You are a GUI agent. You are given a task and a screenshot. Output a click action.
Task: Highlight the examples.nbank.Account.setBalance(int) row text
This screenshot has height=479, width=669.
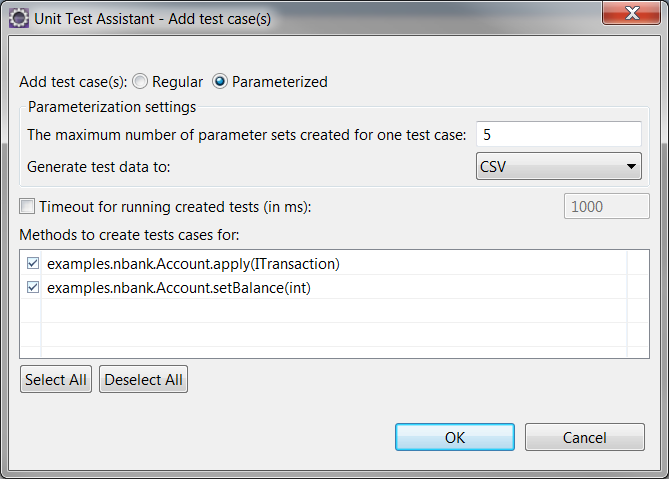pos(179,288)
